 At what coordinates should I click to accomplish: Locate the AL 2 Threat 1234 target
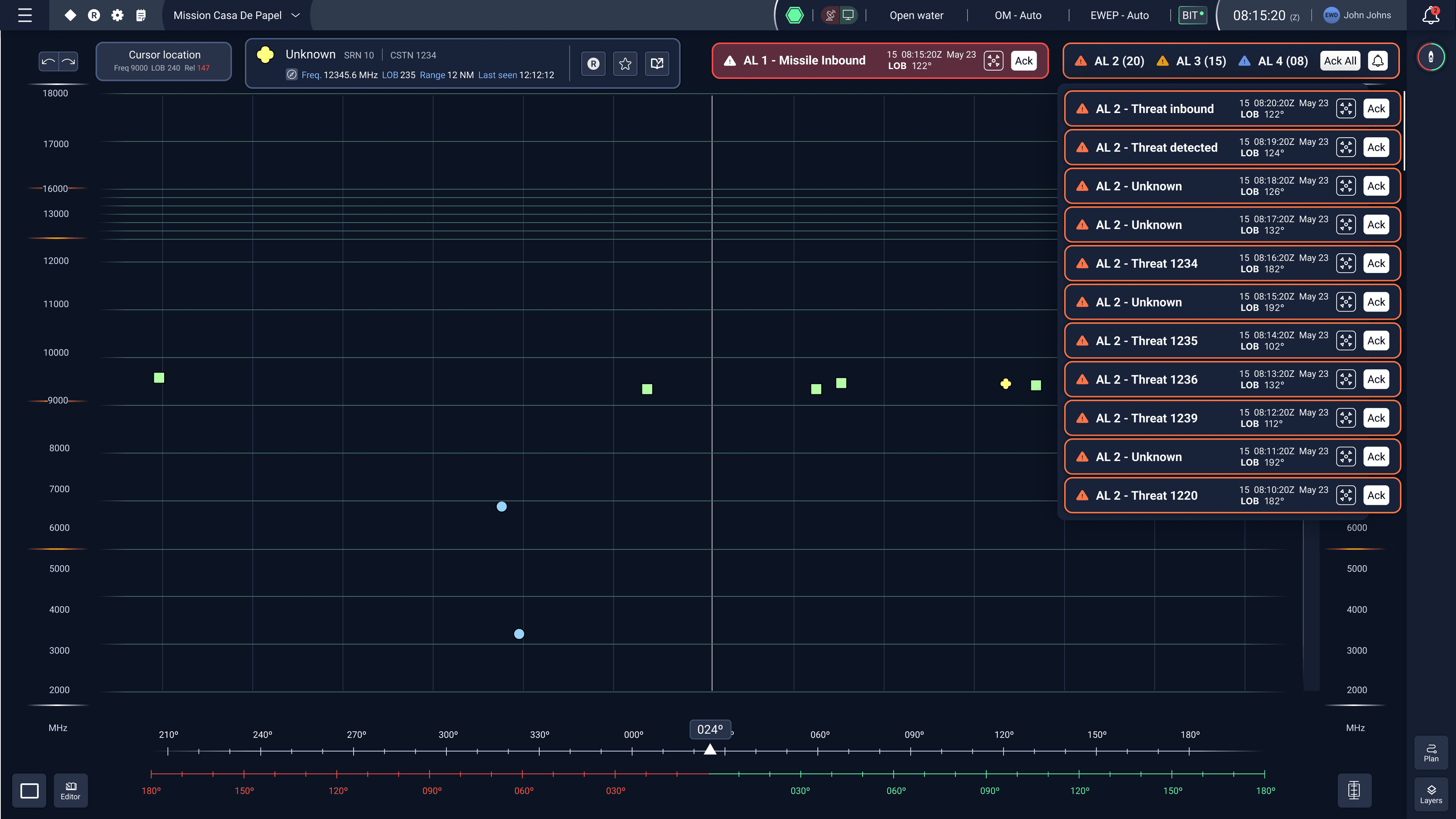(x=1346, y=263)
